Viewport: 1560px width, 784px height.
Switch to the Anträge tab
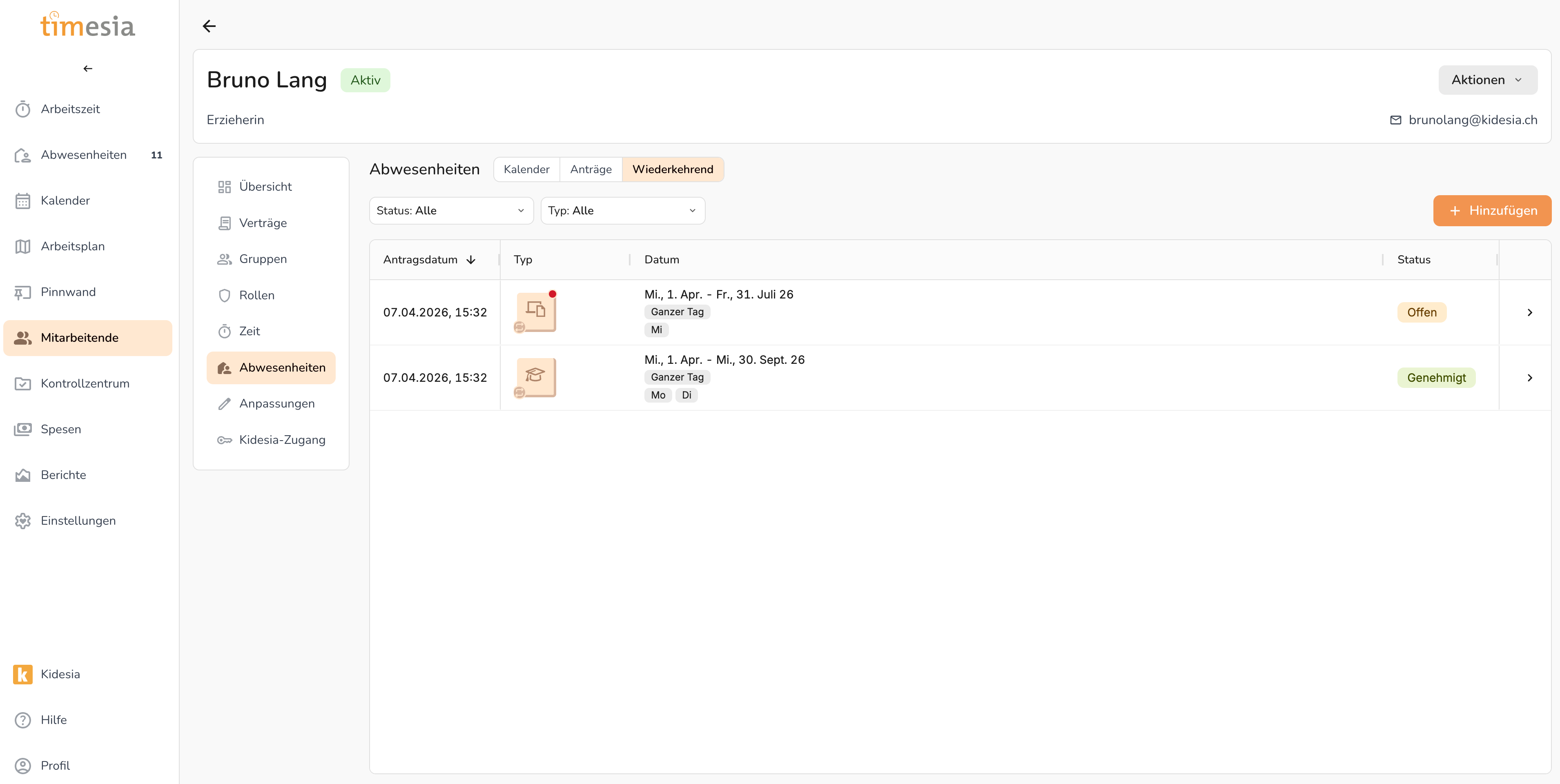591,169
